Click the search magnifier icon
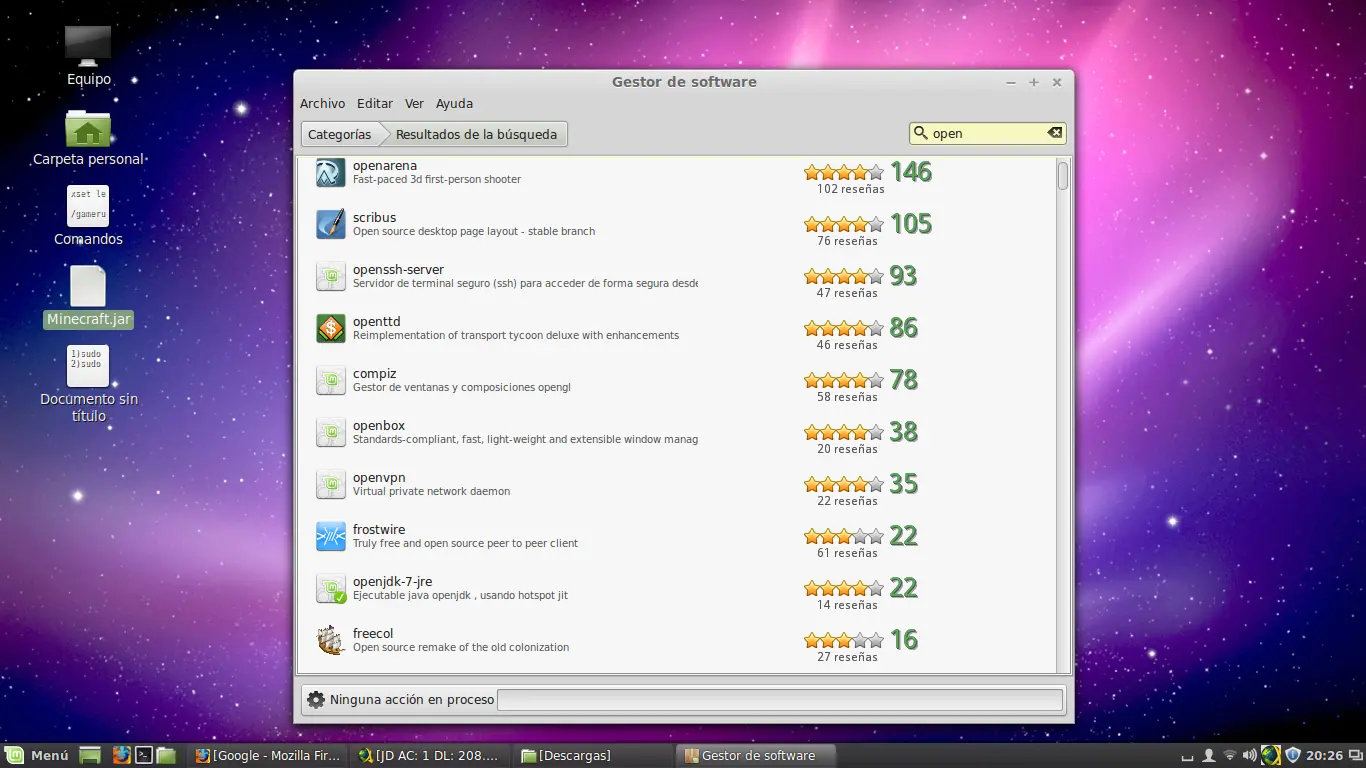The image size is (1366, 768). point(921,133)
